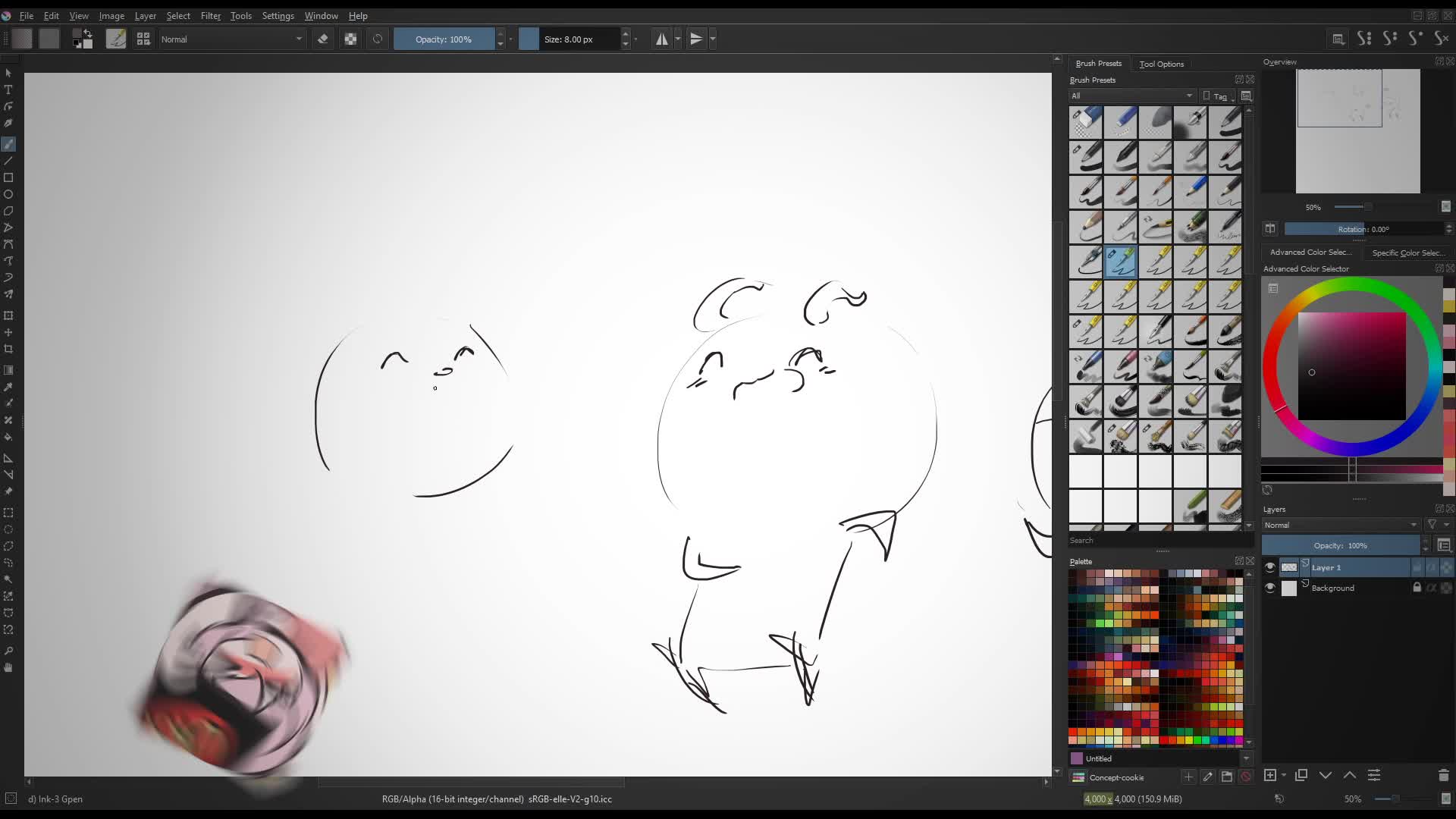Add a new color to palette
Screen dimensions: 1456x819
click(x=1188, y=777)
